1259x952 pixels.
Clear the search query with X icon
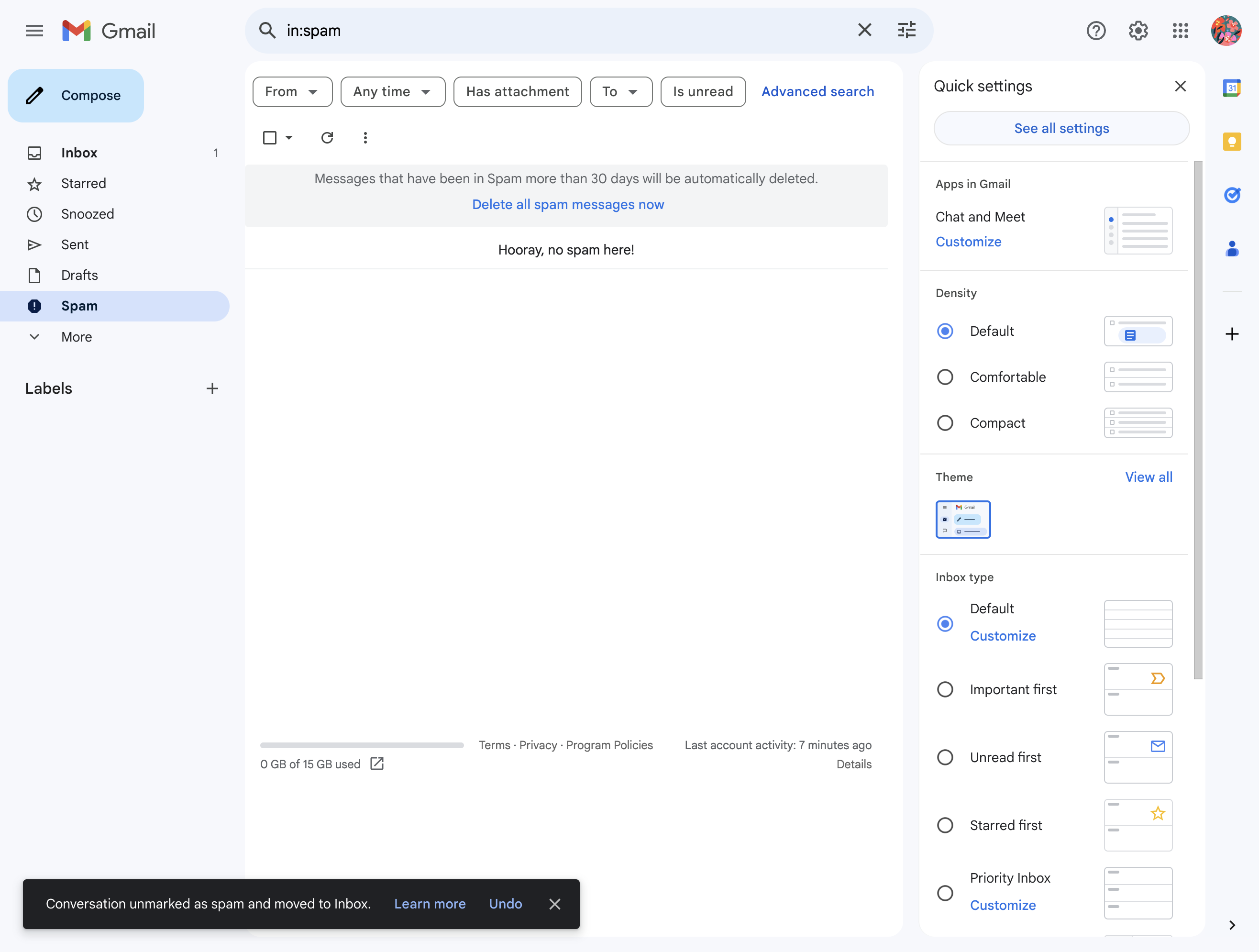864,30
